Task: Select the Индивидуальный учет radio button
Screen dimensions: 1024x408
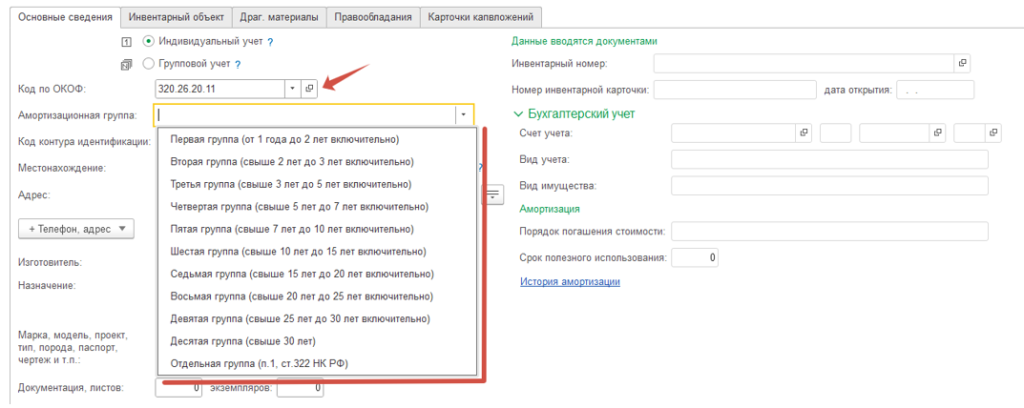Action: coord(148,41)
